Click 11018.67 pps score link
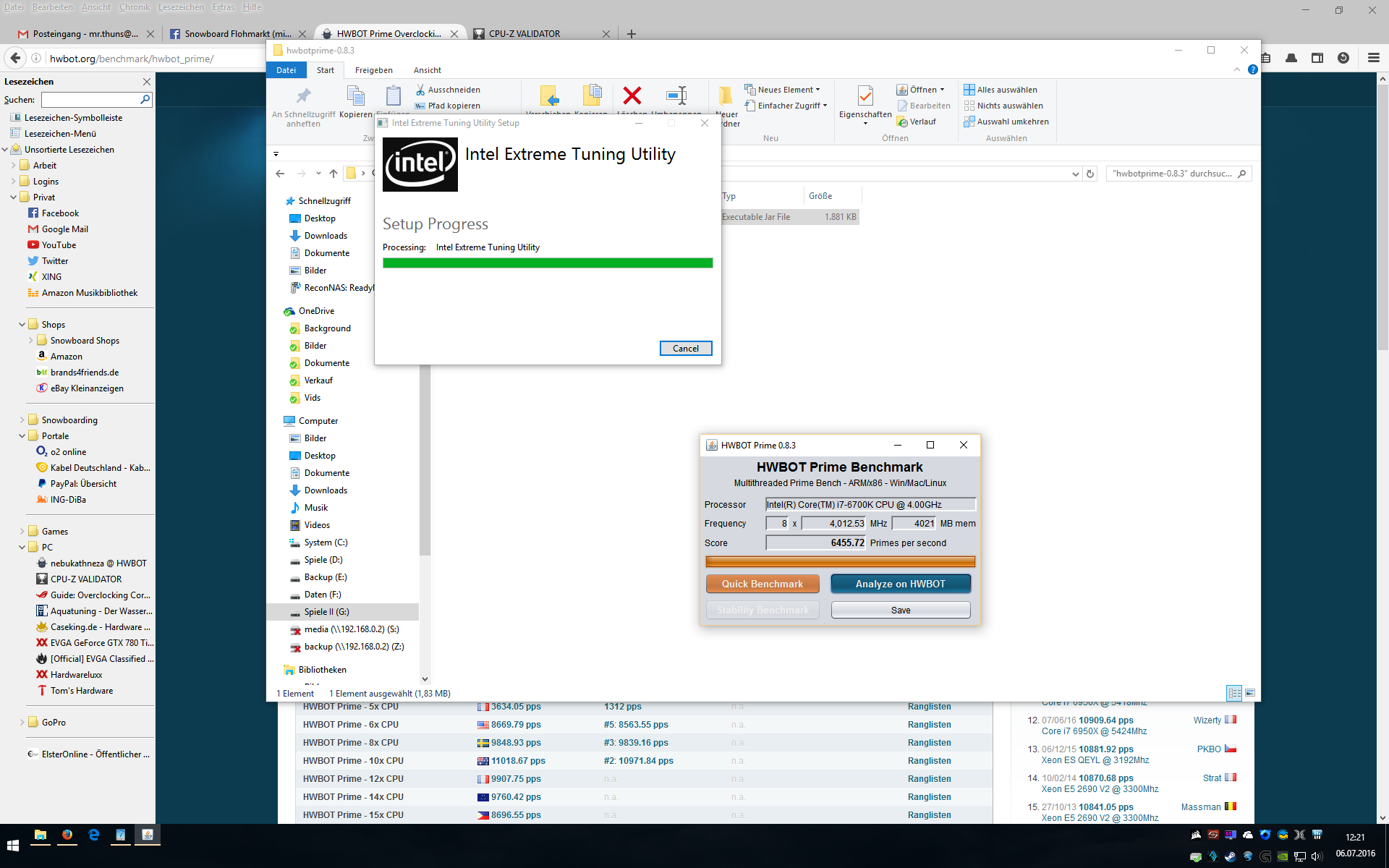The width and height of the screenshot is (1389, 868). point(518,761)
